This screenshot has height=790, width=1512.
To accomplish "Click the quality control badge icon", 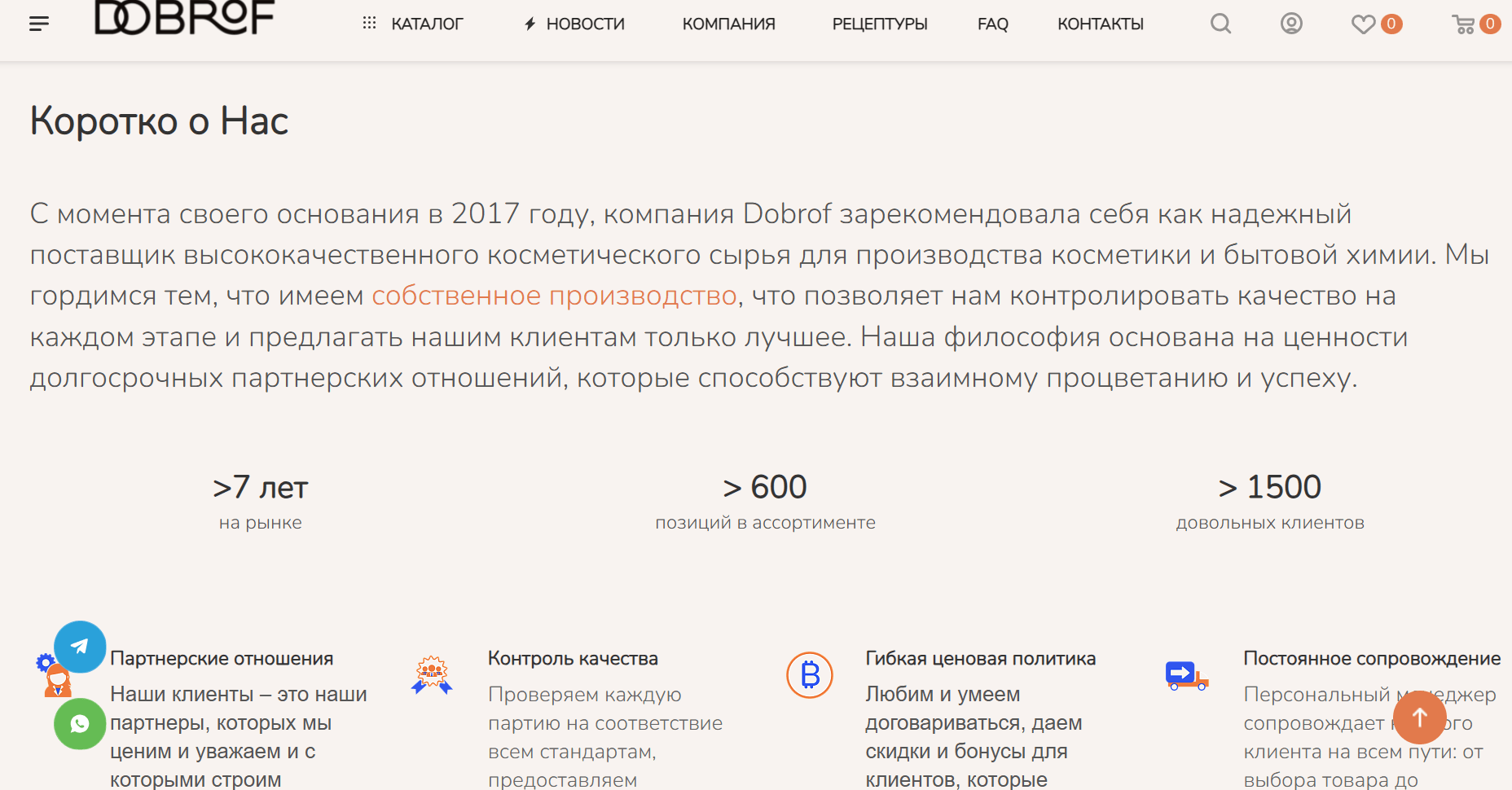I will point(432,675).
